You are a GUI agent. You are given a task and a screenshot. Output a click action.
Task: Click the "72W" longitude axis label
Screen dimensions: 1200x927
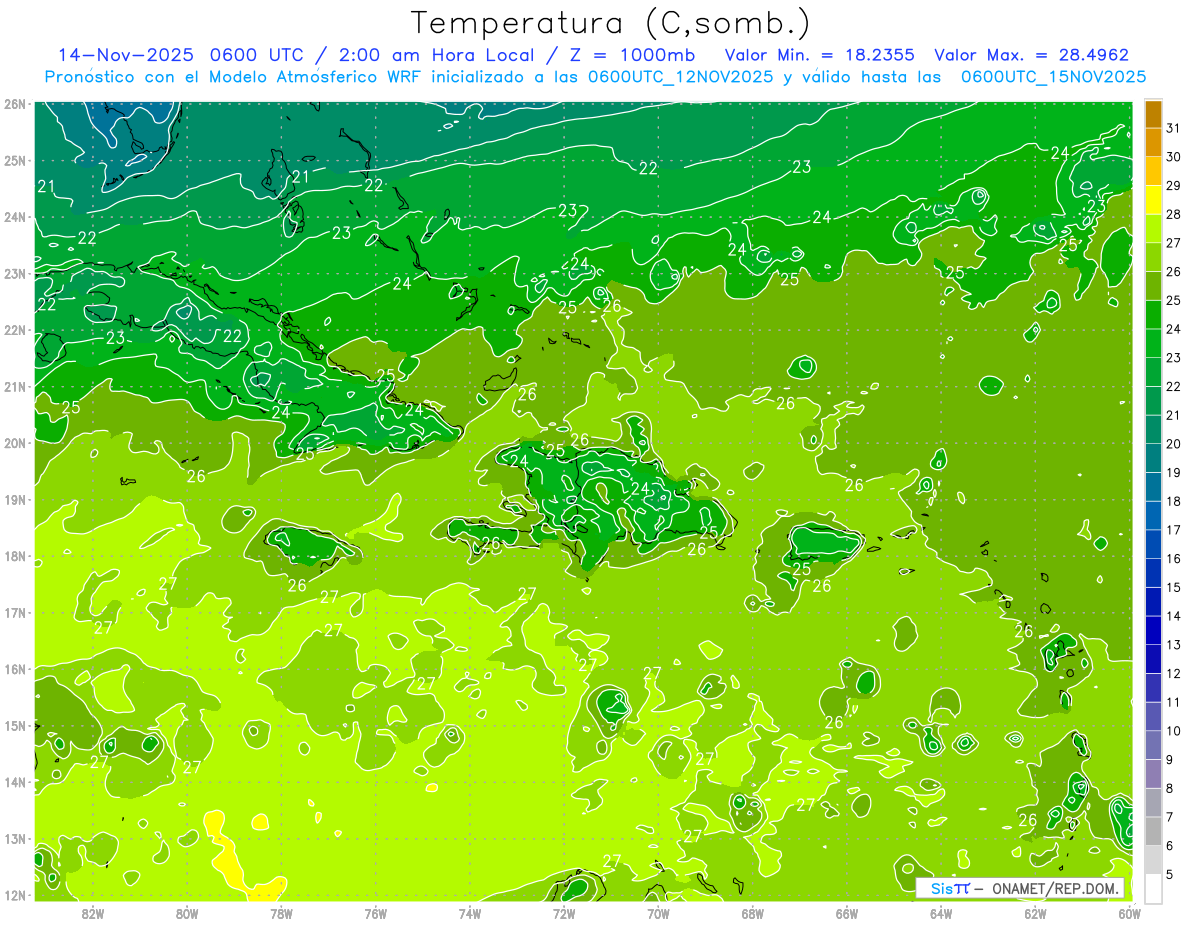click(x=564, y=913)
